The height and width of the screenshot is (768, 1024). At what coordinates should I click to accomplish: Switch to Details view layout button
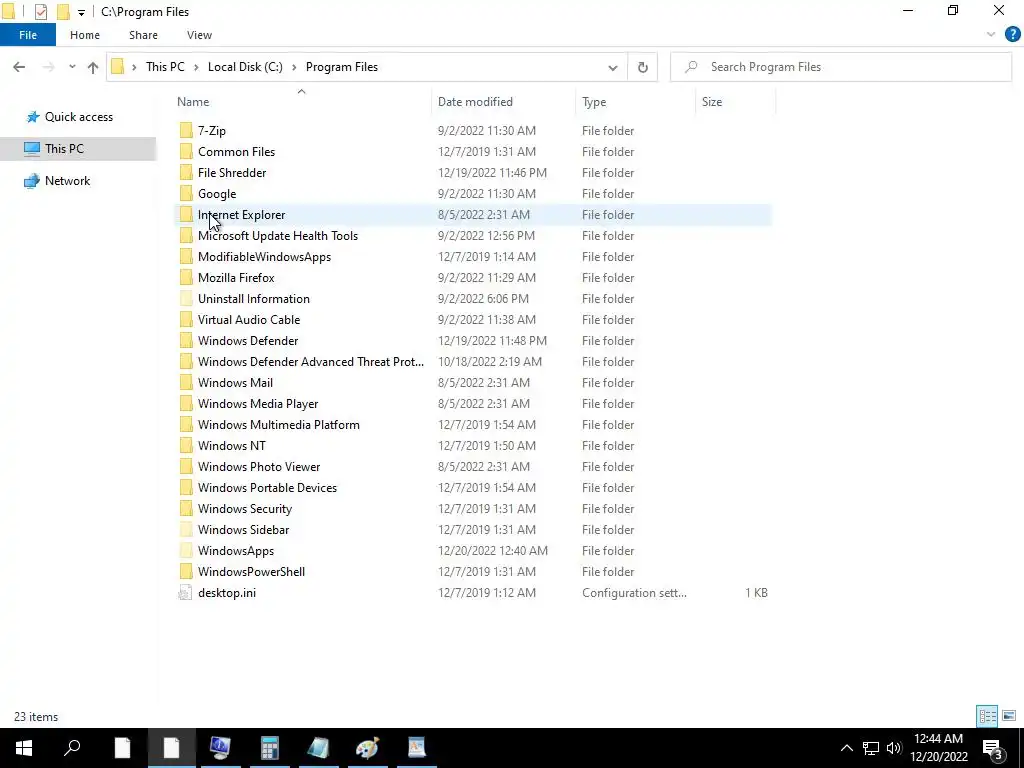(x=987, y=716)
